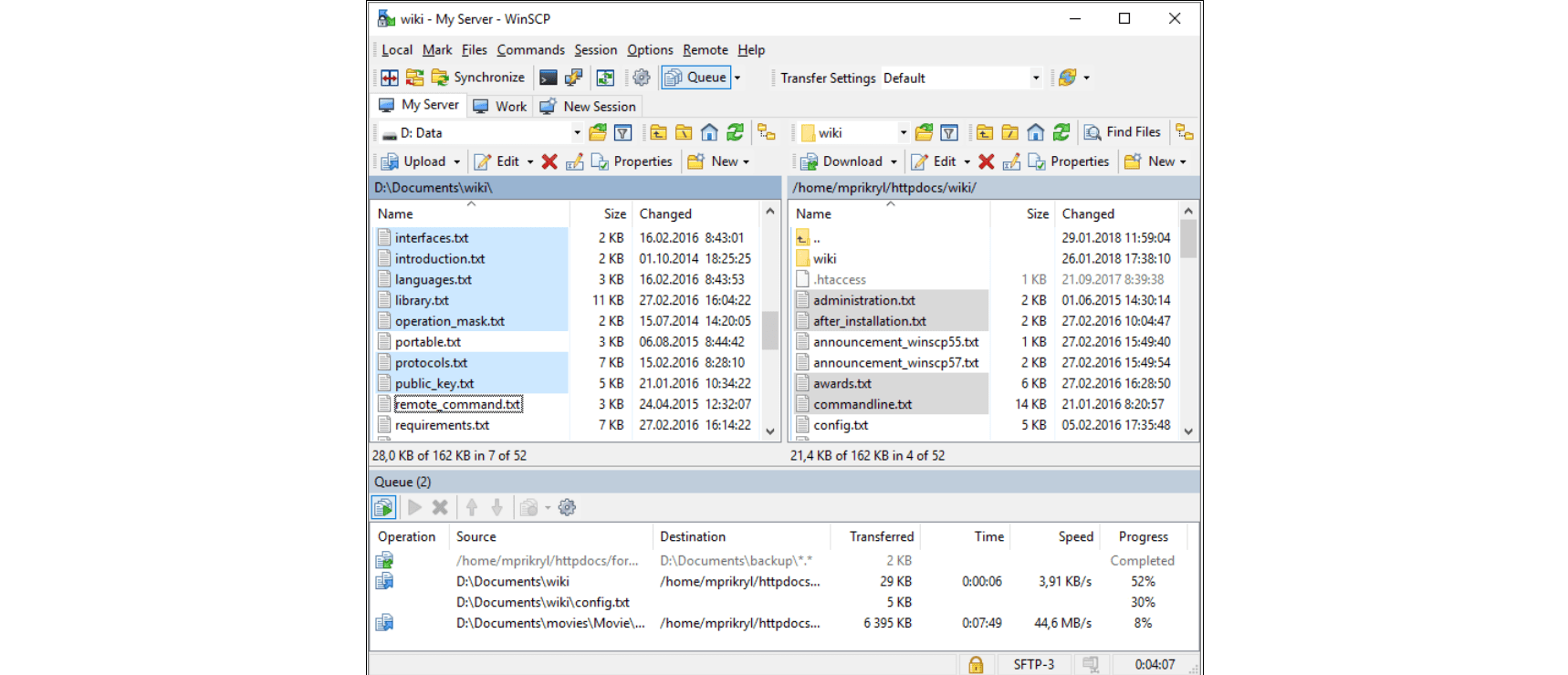1568x675 pixels.
Task: Expand local Edit dropdown arrow
Action: coord(529,162)
